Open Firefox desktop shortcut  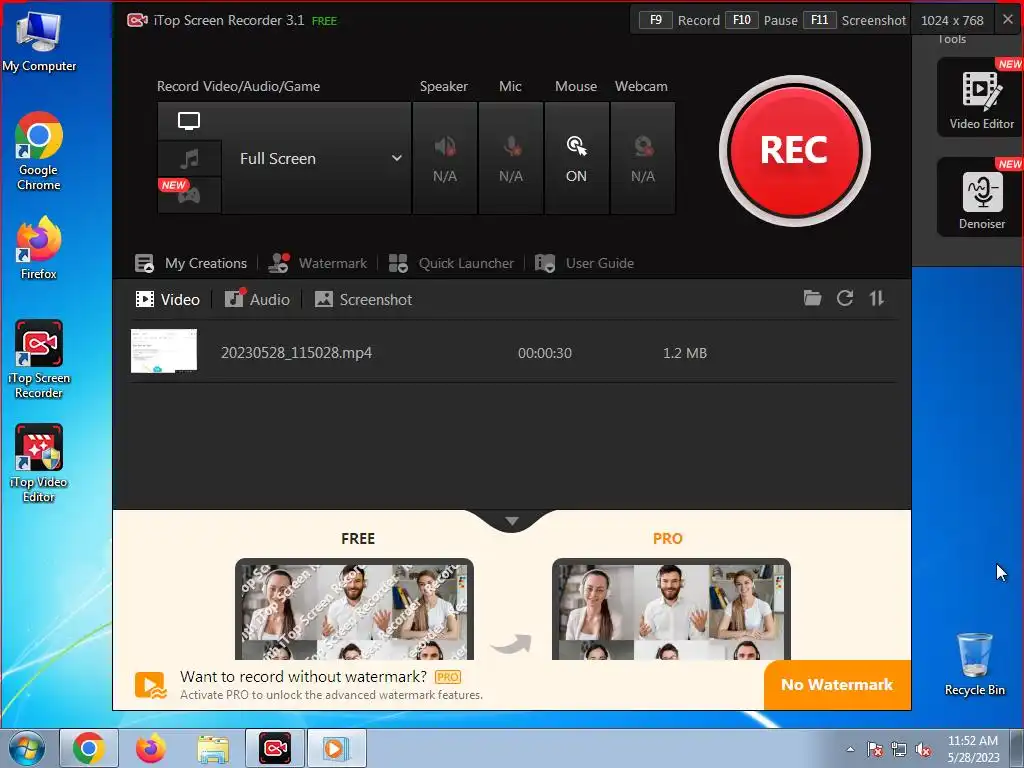click(39, 248)
